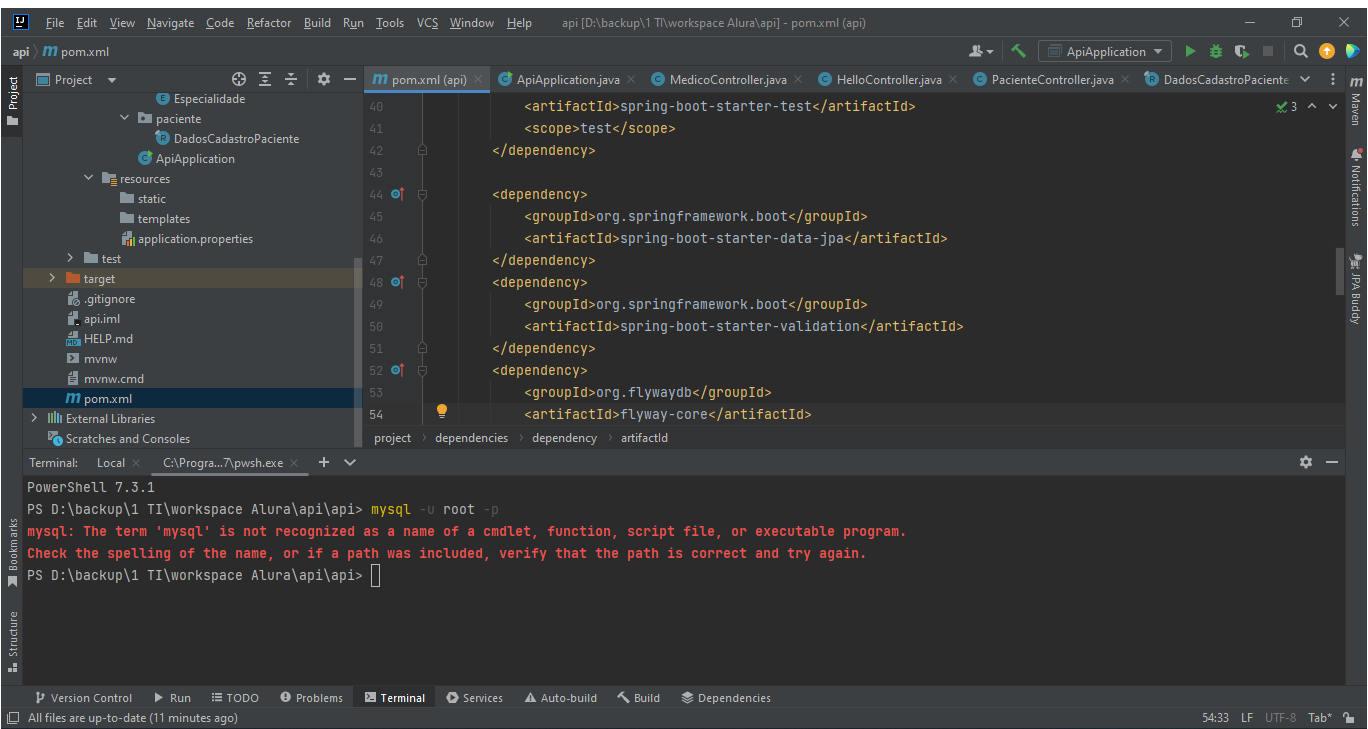Click the terminal command prompt input
The height and width of the screenshot is (729, 1368).
click(375, 576)
